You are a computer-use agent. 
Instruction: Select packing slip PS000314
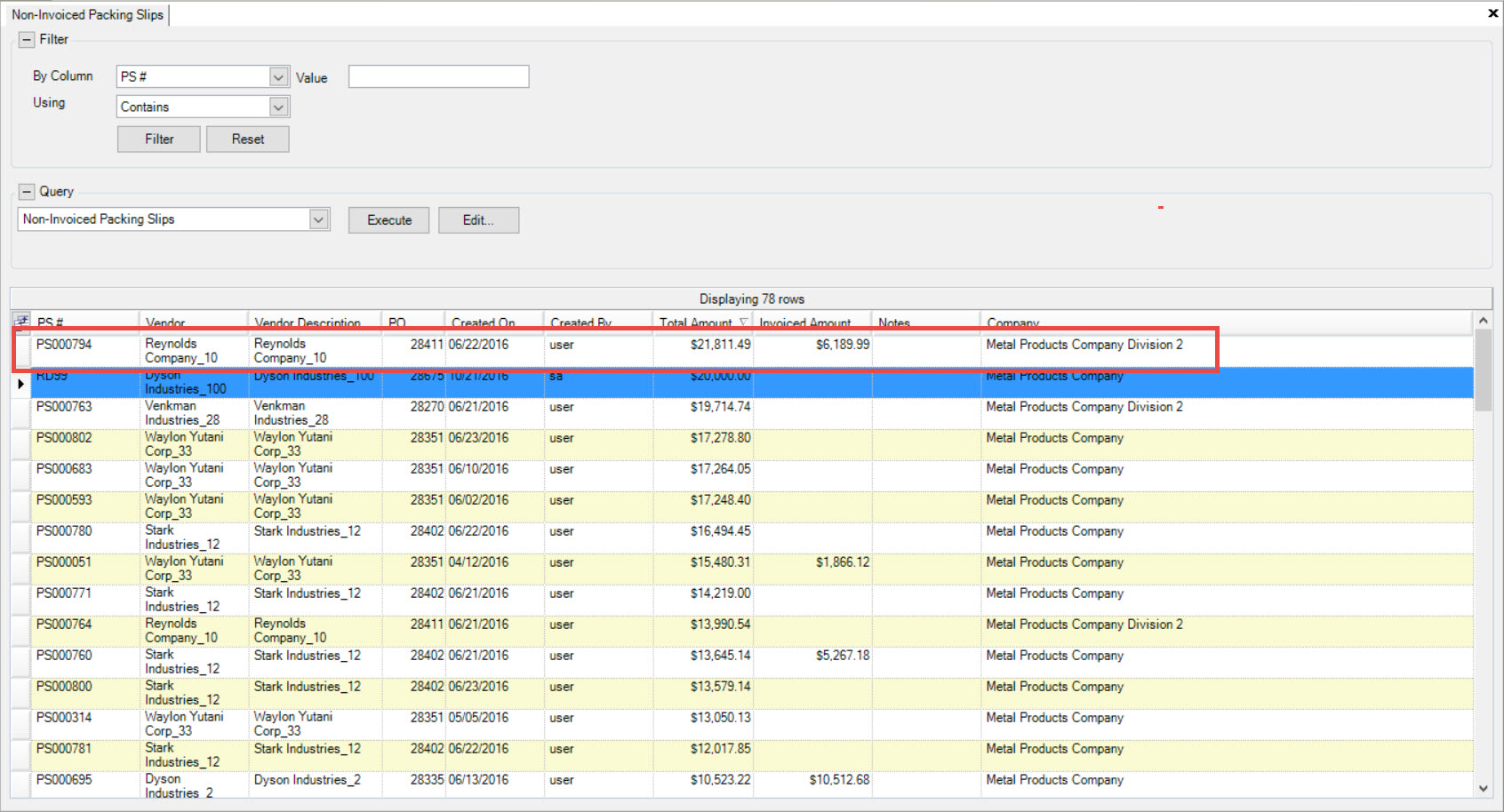tap(64, 718)
